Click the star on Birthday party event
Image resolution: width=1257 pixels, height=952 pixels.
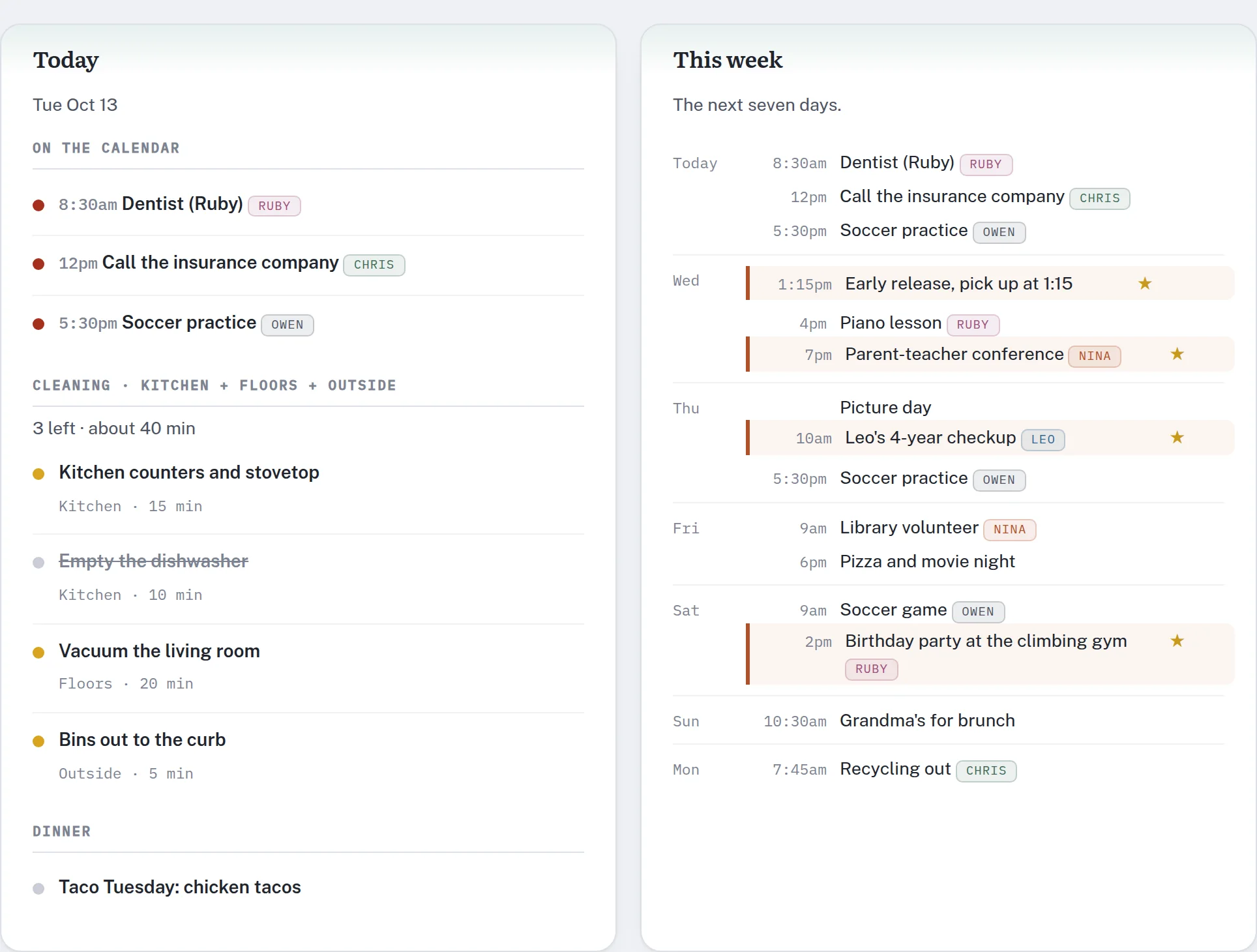(1177, 641)
